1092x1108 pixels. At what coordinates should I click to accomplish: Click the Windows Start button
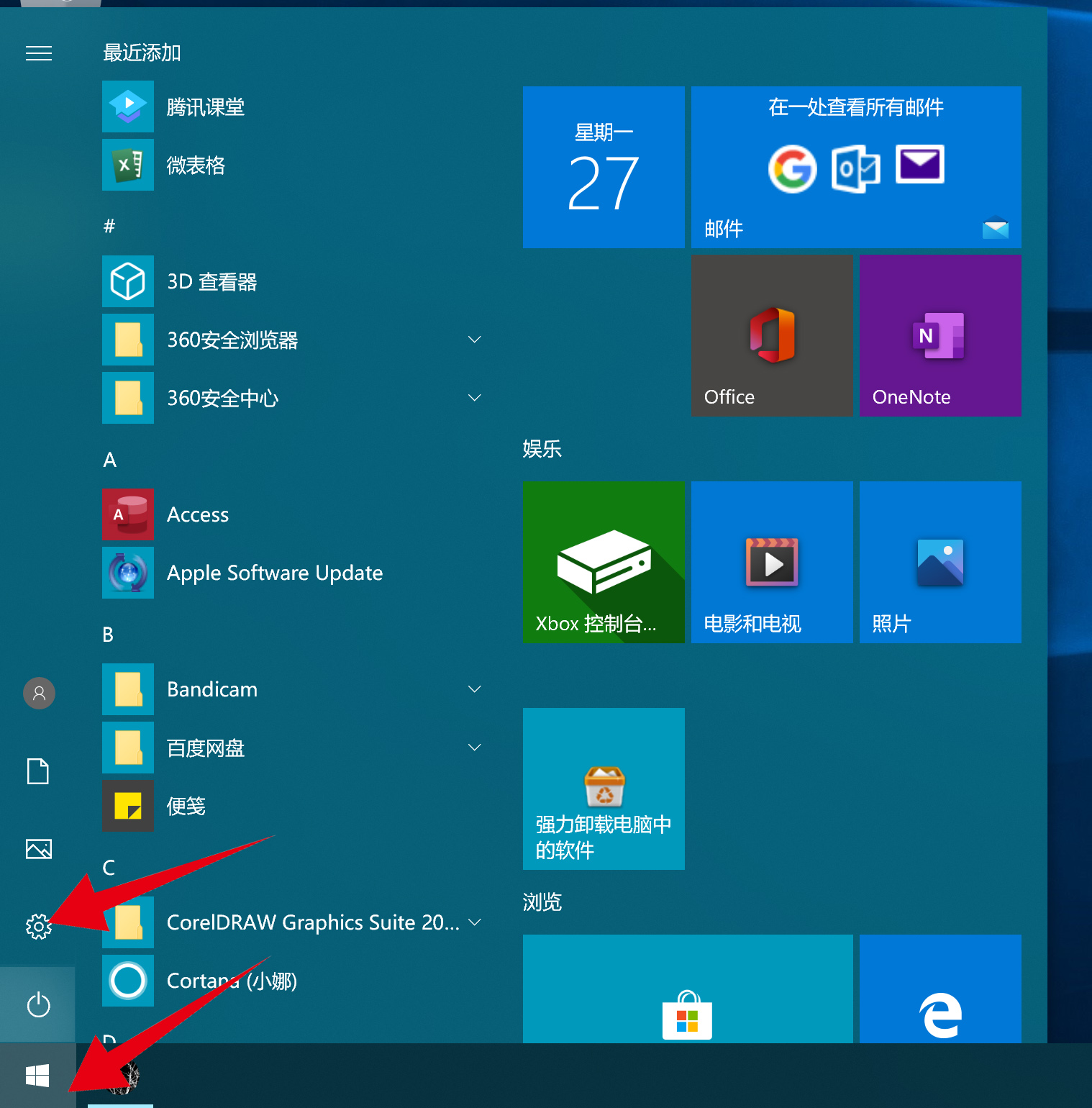37,1076
